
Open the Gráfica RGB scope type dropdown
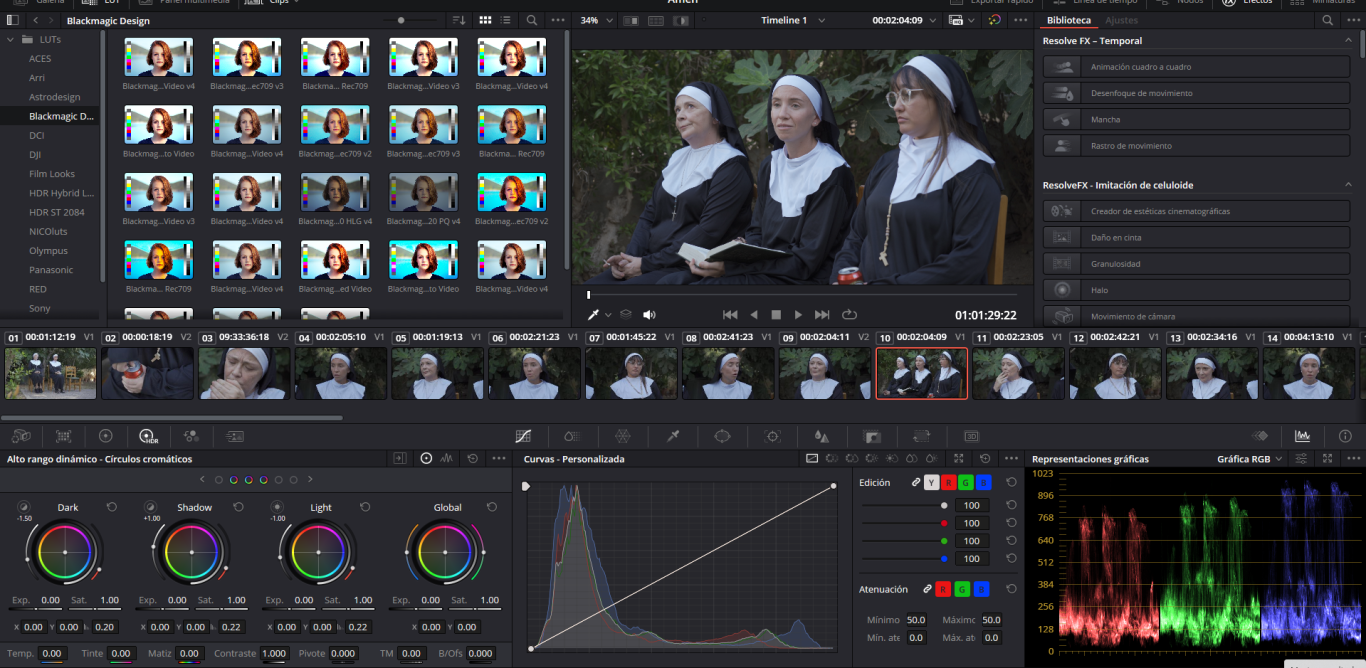1250,459
